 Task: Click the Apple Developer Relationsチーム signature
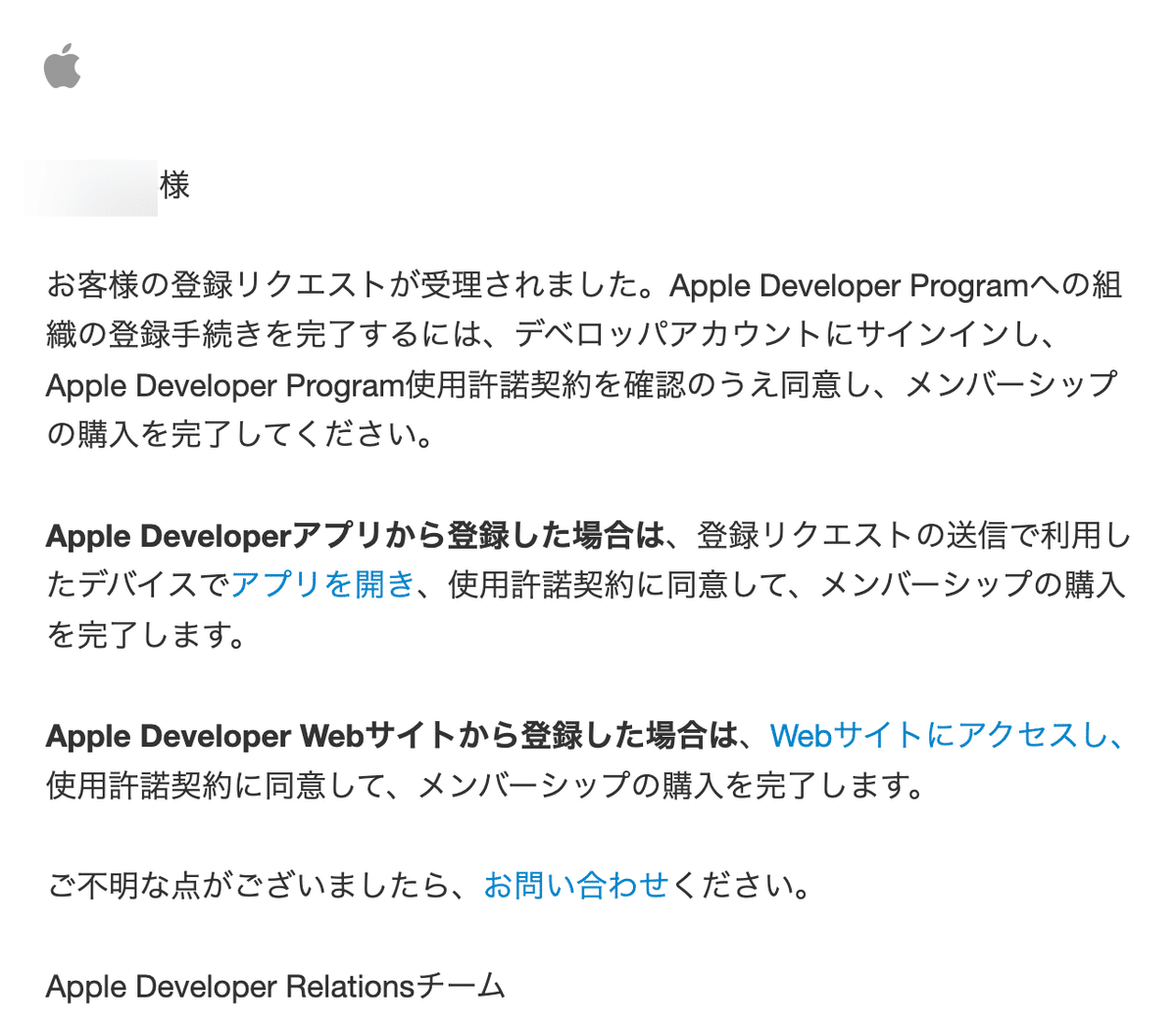click(x=275, y=986)
